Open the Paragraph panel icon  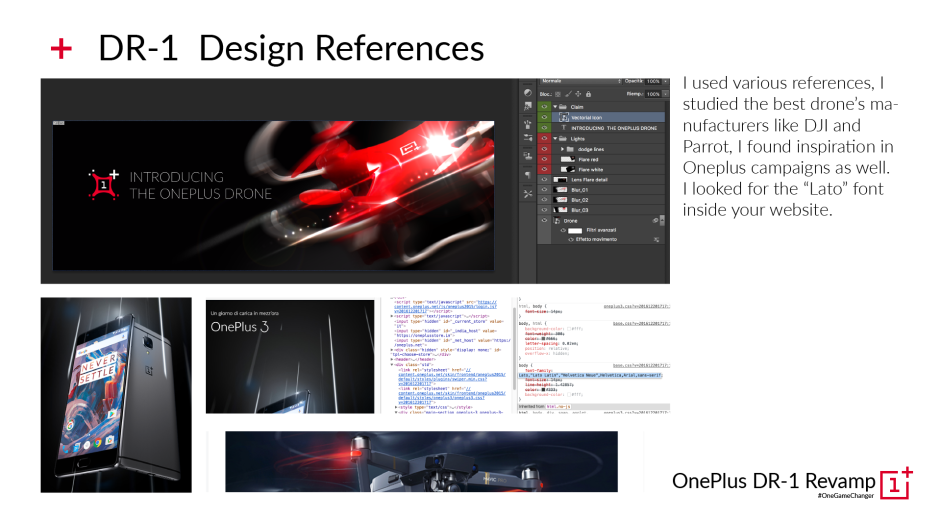527,174
